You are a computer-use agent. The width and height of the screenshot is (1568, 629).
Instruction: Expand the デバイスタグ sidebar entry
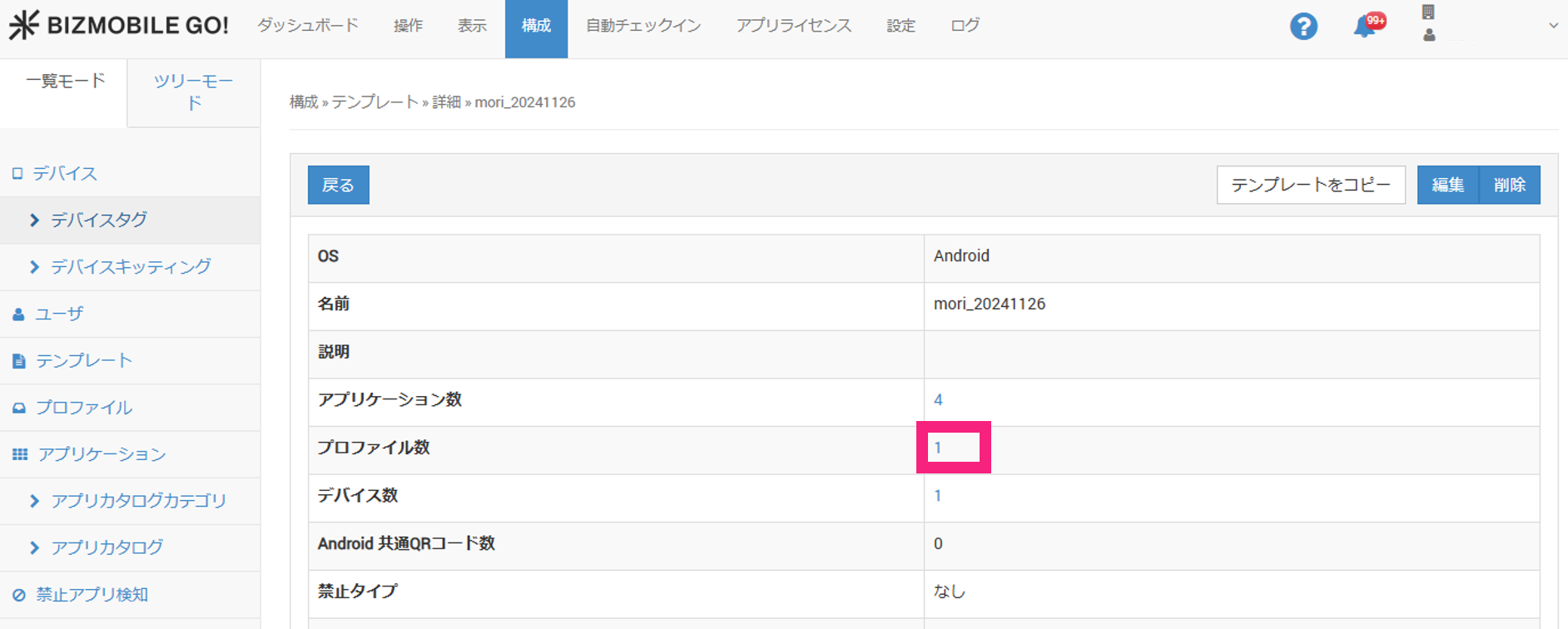pyautogui.click(x=98, y=220)
